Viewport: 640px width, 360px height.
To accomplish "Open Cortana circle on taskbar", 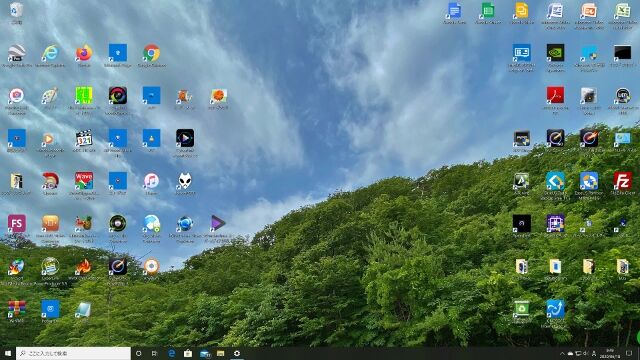I will click(x=138, y=353).
